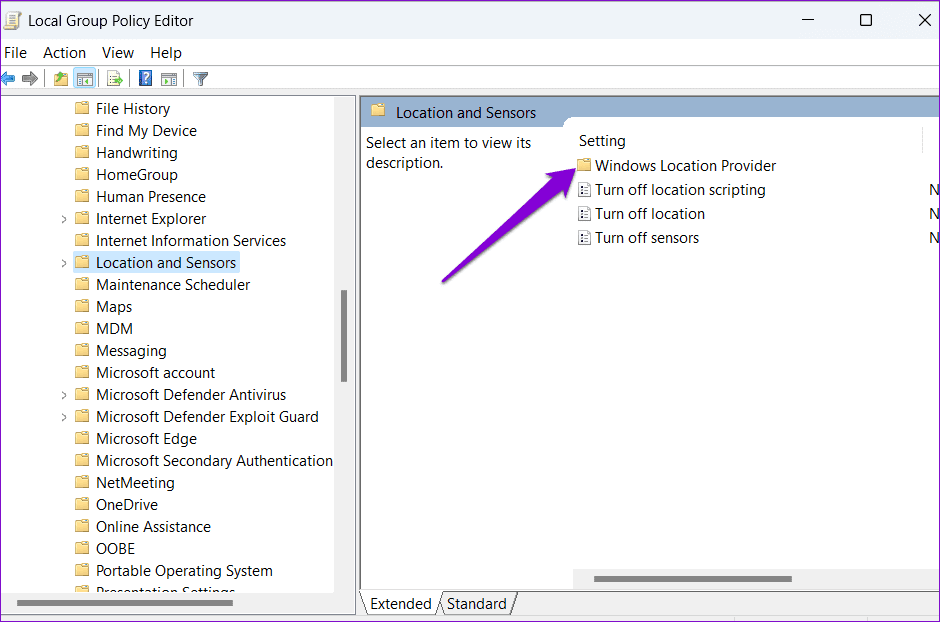Open the Help toolbar icon

point(145,78)
